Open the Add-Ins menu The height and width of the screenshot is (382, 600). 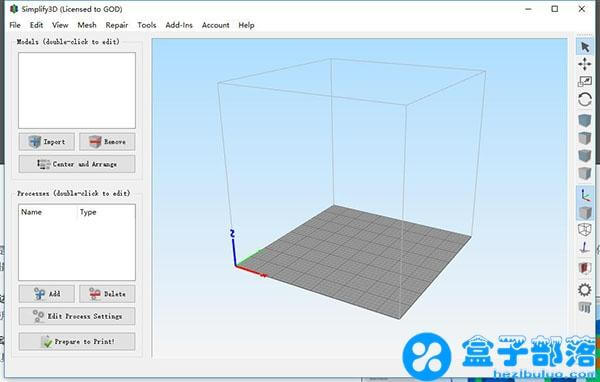[179, 25]
